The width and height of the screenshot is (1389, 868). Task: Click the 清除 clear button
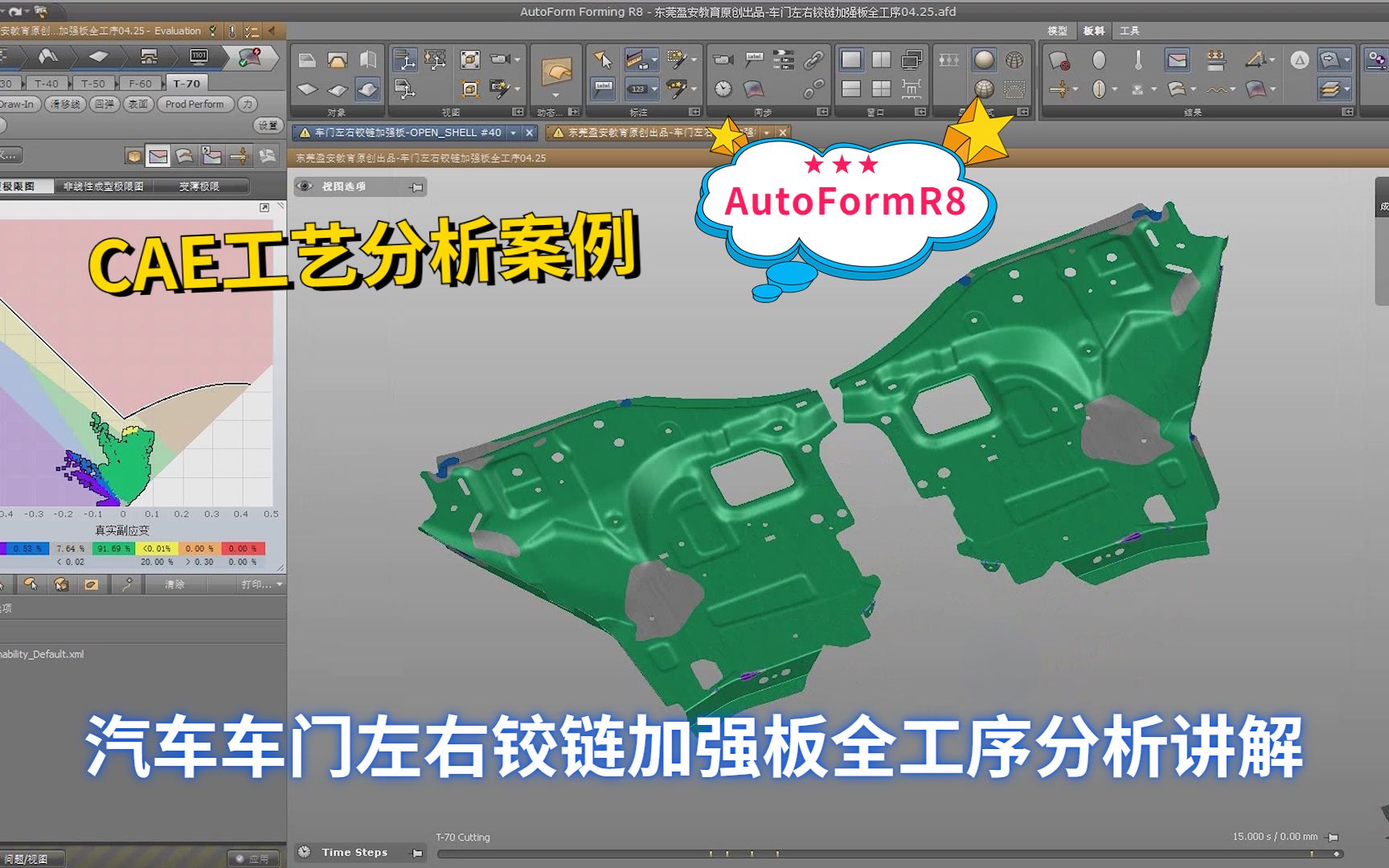174,585
